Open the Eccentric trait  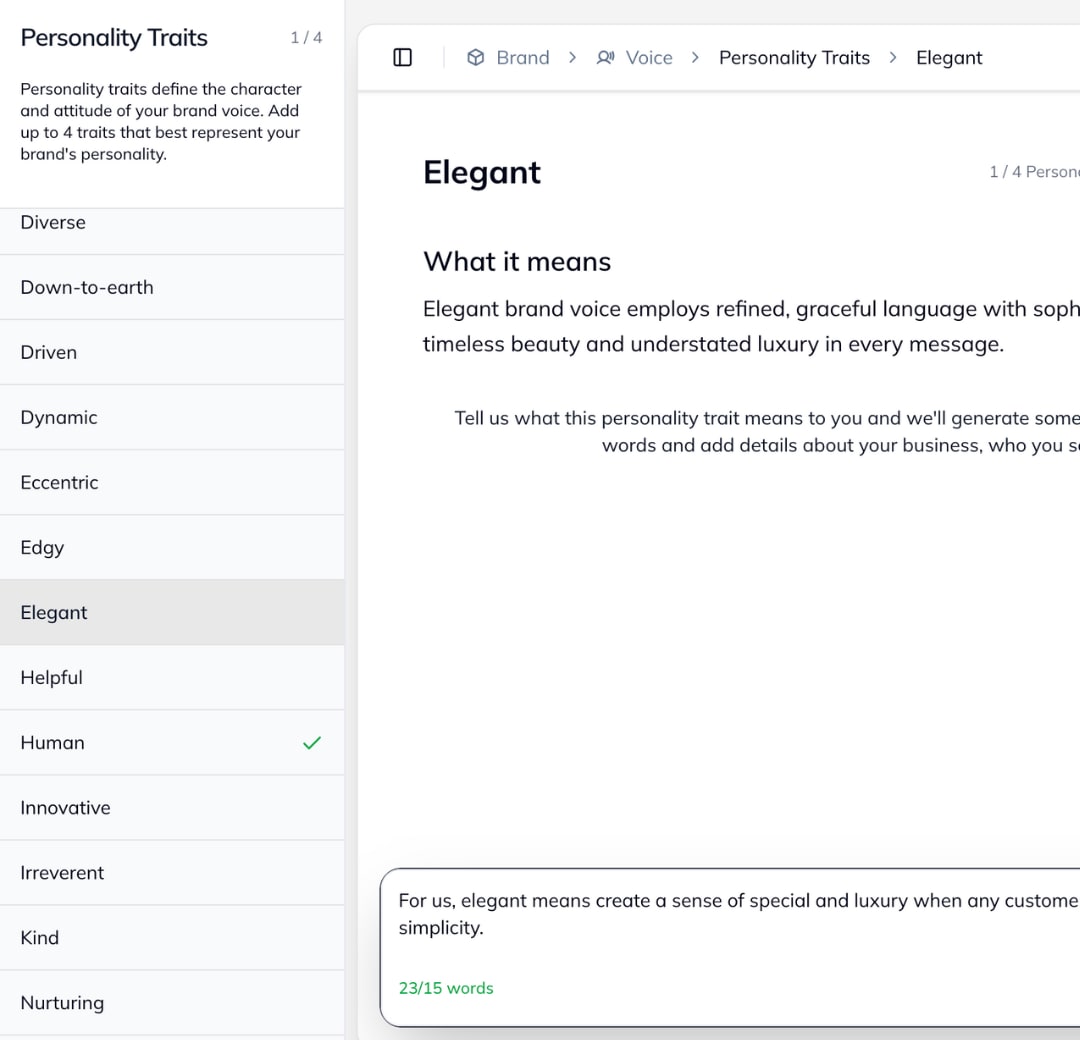click(60, 483)
